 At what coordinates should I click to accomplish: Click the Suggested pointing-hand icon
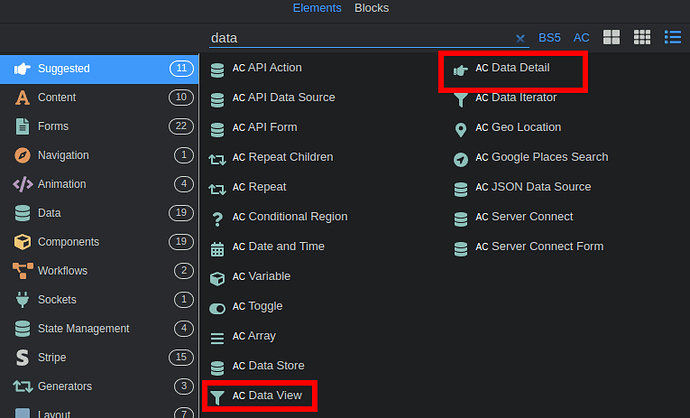click(22, 69)
